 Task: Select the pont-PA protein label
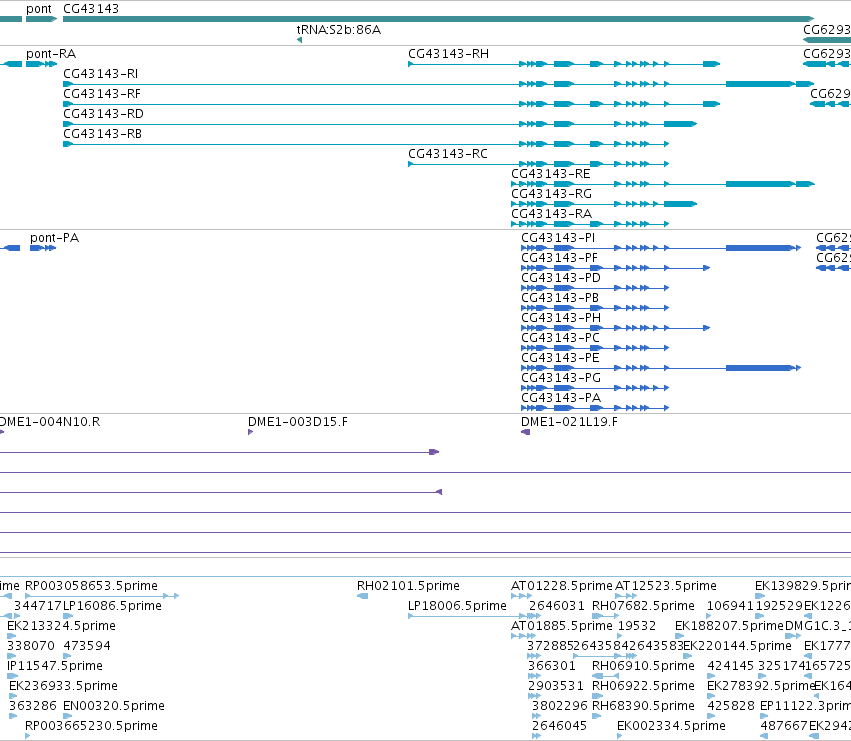[54, 238]
